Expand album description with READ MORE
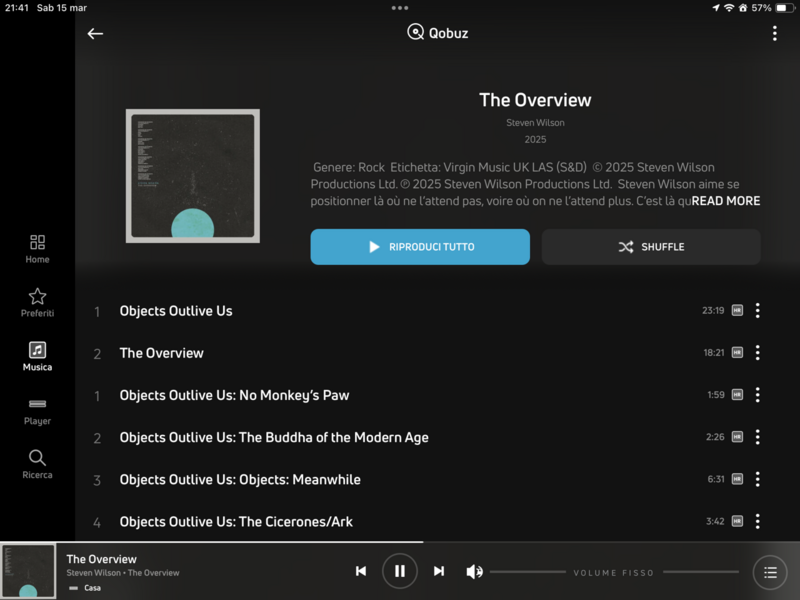The width and height of the screenshot is (800, 600). click(726, 201)
